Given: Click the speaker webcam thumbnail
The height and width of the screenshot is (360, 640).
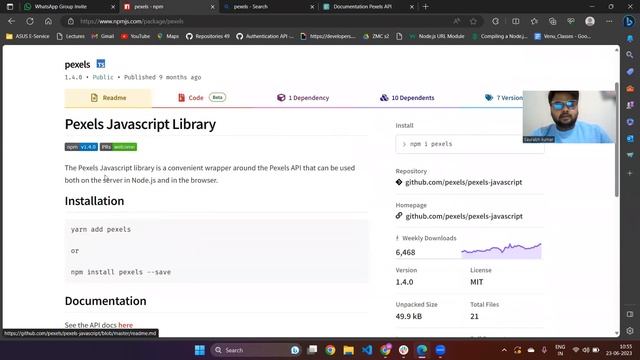Looking at the screenshot, I should pyautogui.click(x=569, y=117).
